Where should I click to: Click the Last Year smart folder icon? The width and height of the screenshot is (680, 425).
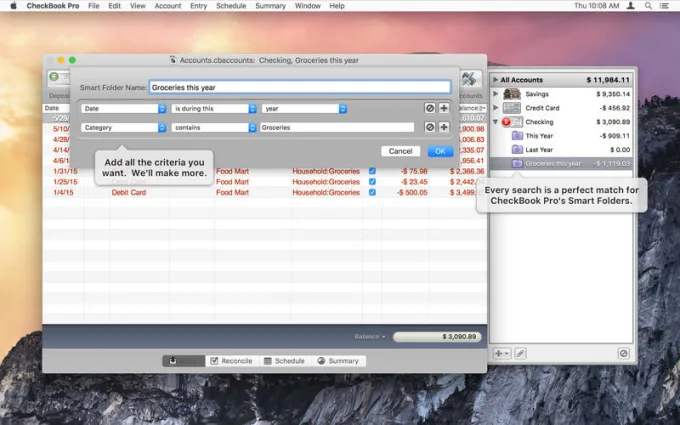coord(517,150)
